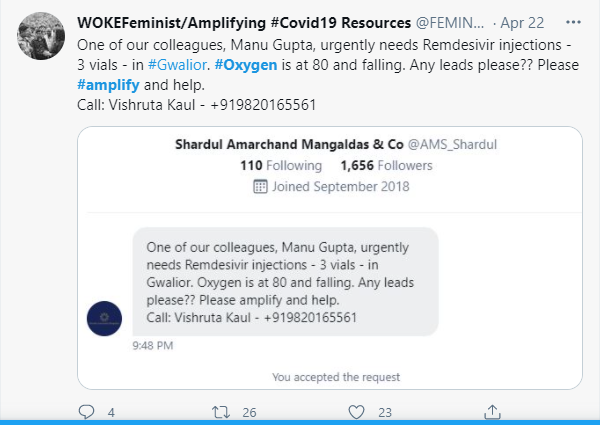Image resolution: width=600 pixels, height=425 pixels.
Task: Like the tweet with heart icon
Action: [x=357, y=411]
